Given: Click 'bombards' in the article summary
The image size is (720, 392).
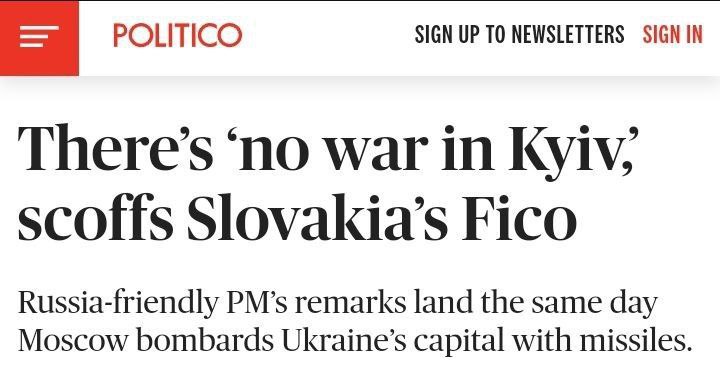Looking at the screenshot, I should 205,341.
